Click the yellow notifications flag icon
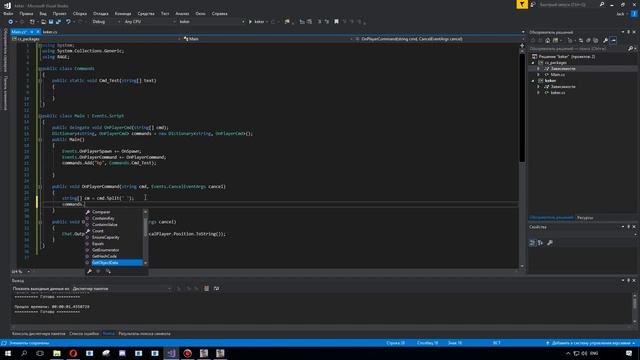The image size is (640, 360). pos(522,4)
